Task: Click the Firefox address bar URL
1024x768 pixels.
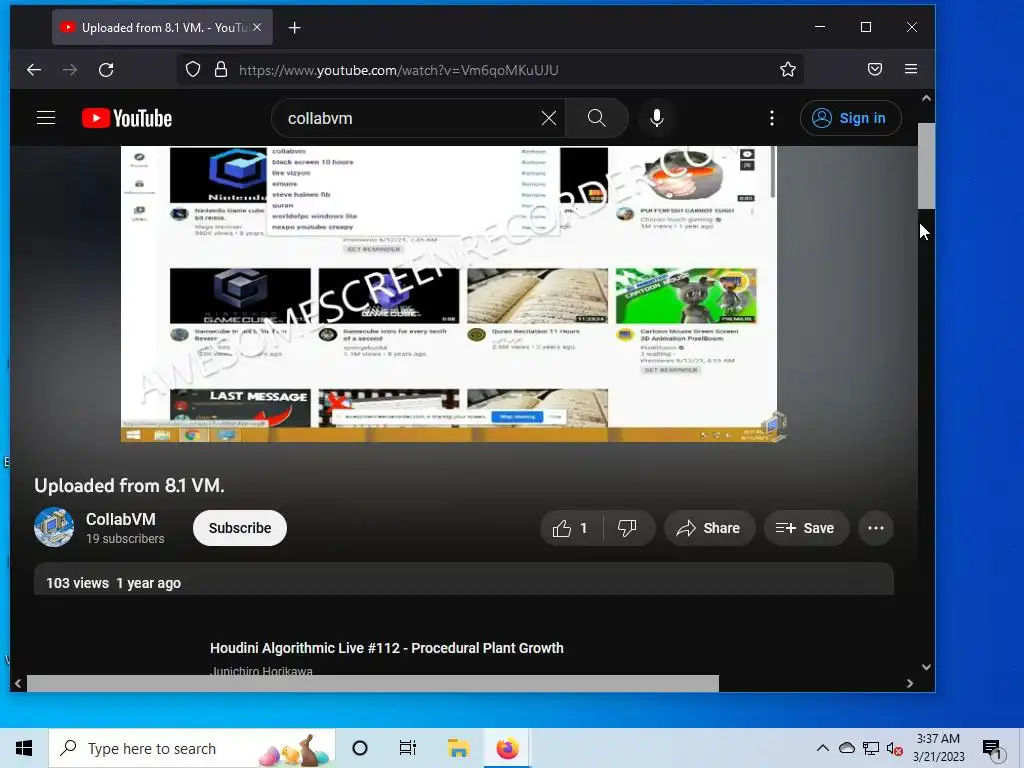Action: [x=398, y=71]
